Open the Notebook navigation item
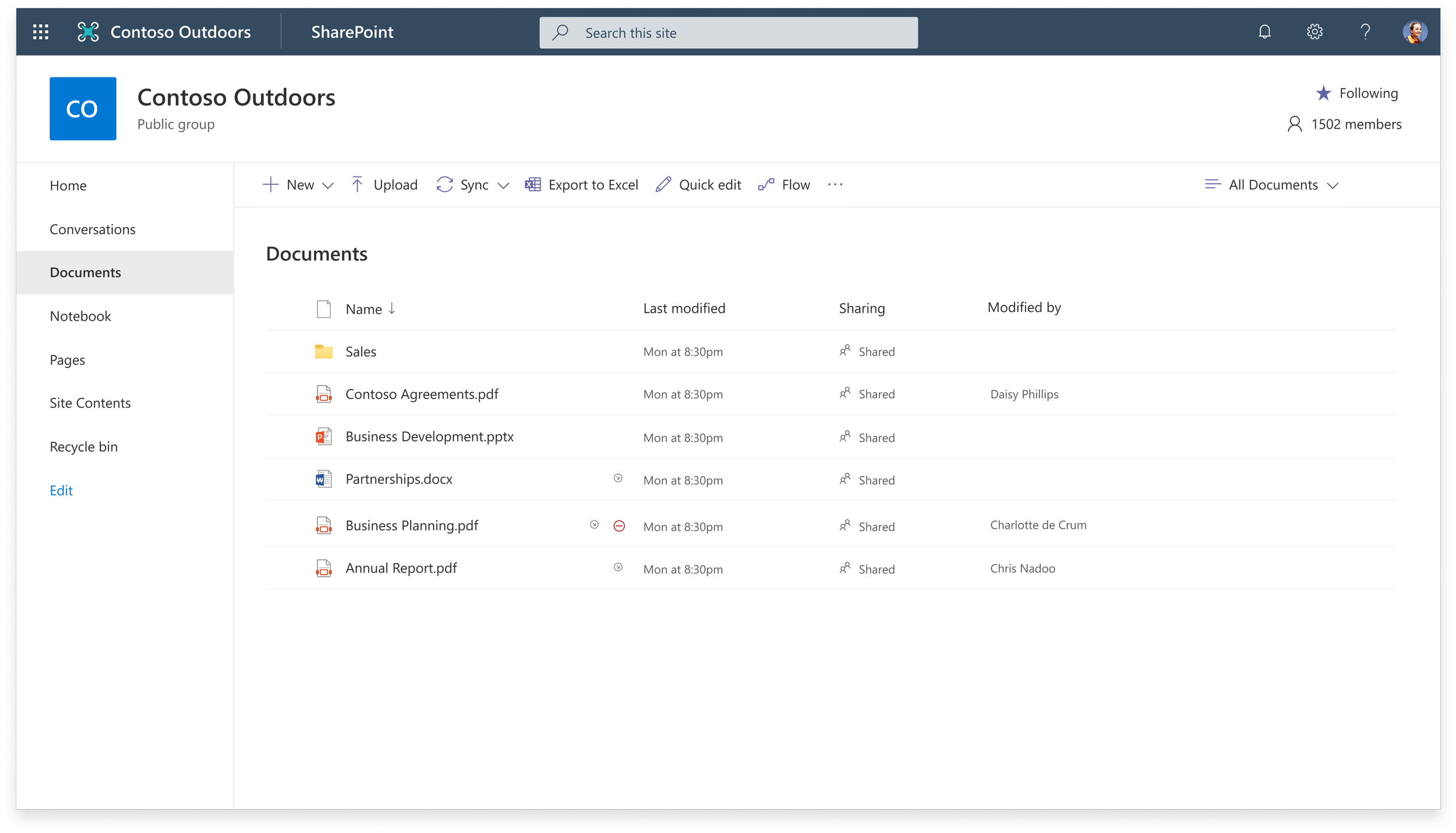 [x=80, y=316]
